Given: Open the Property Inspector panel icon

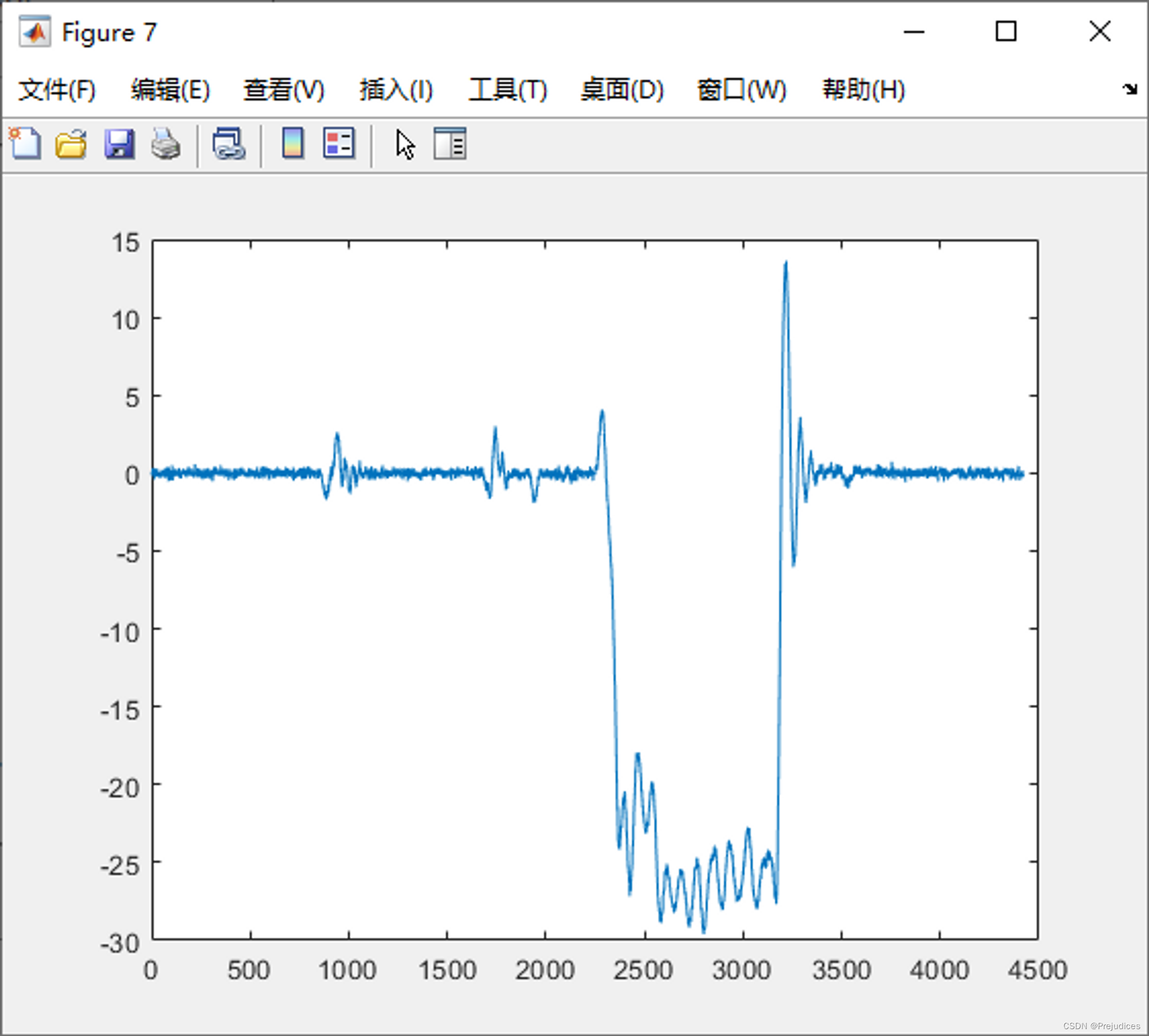Looking at the screenshot, I should (x=450, y=144).
